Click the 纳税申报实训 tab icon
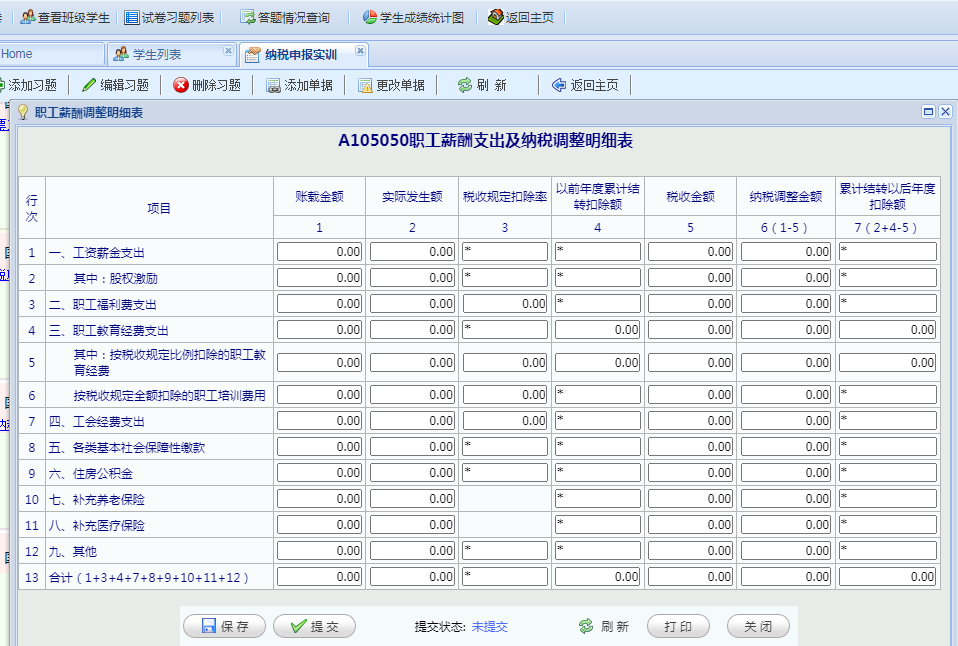Image resolution: width=958 pixels, height=646 pixels. pos(253,55)
